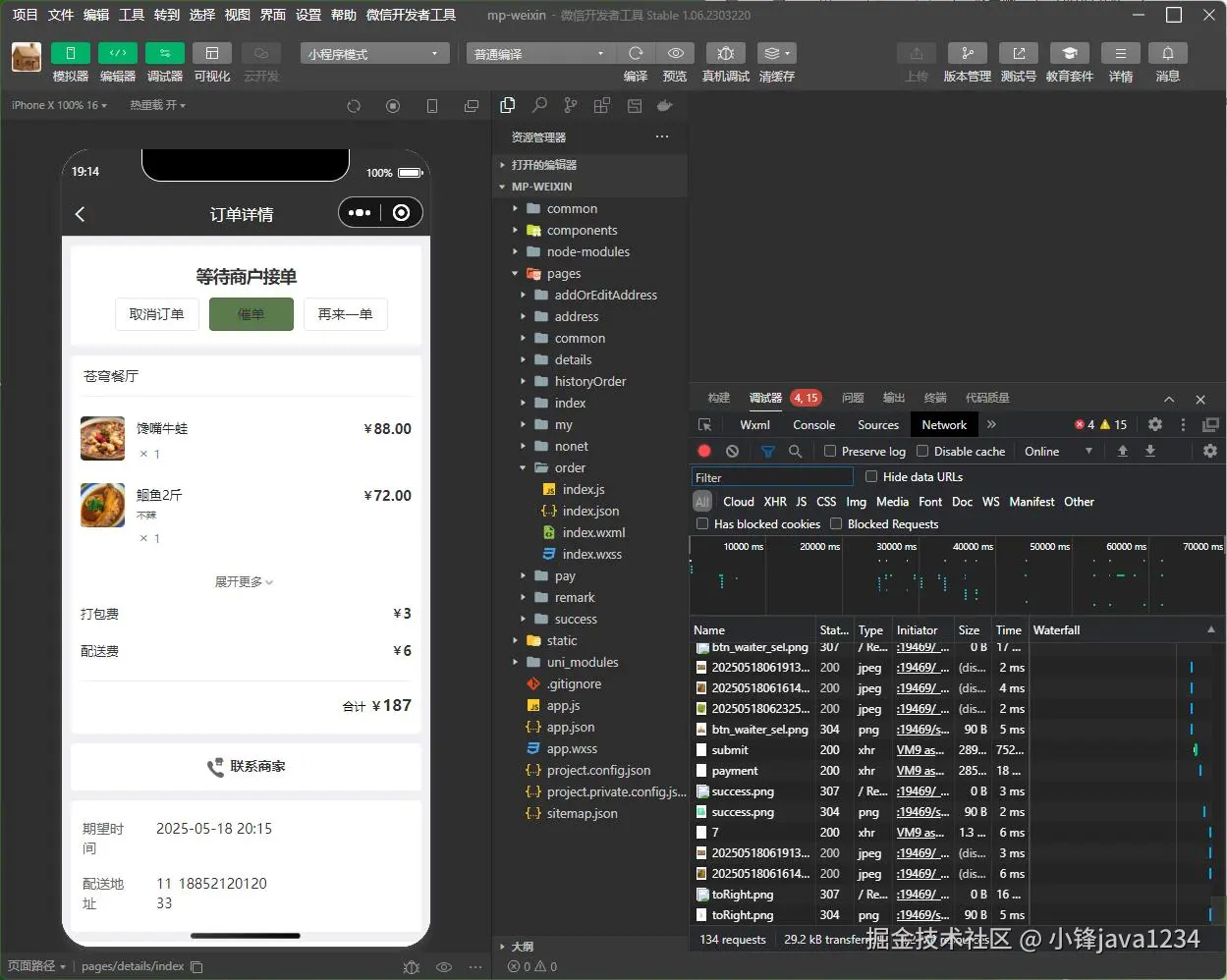Tap 联系商家 contact merchant button
The height and width of the screenshot is (980, 1227).
246,766
